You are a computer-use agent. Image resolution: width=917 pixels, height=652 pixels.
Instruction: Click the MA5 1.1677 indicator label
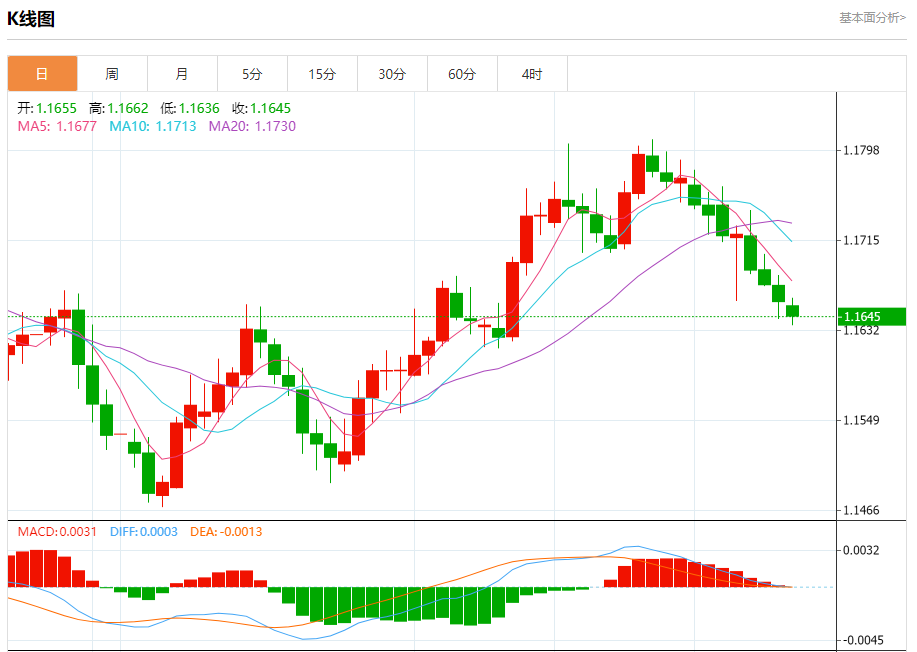[x=57, y=126]
